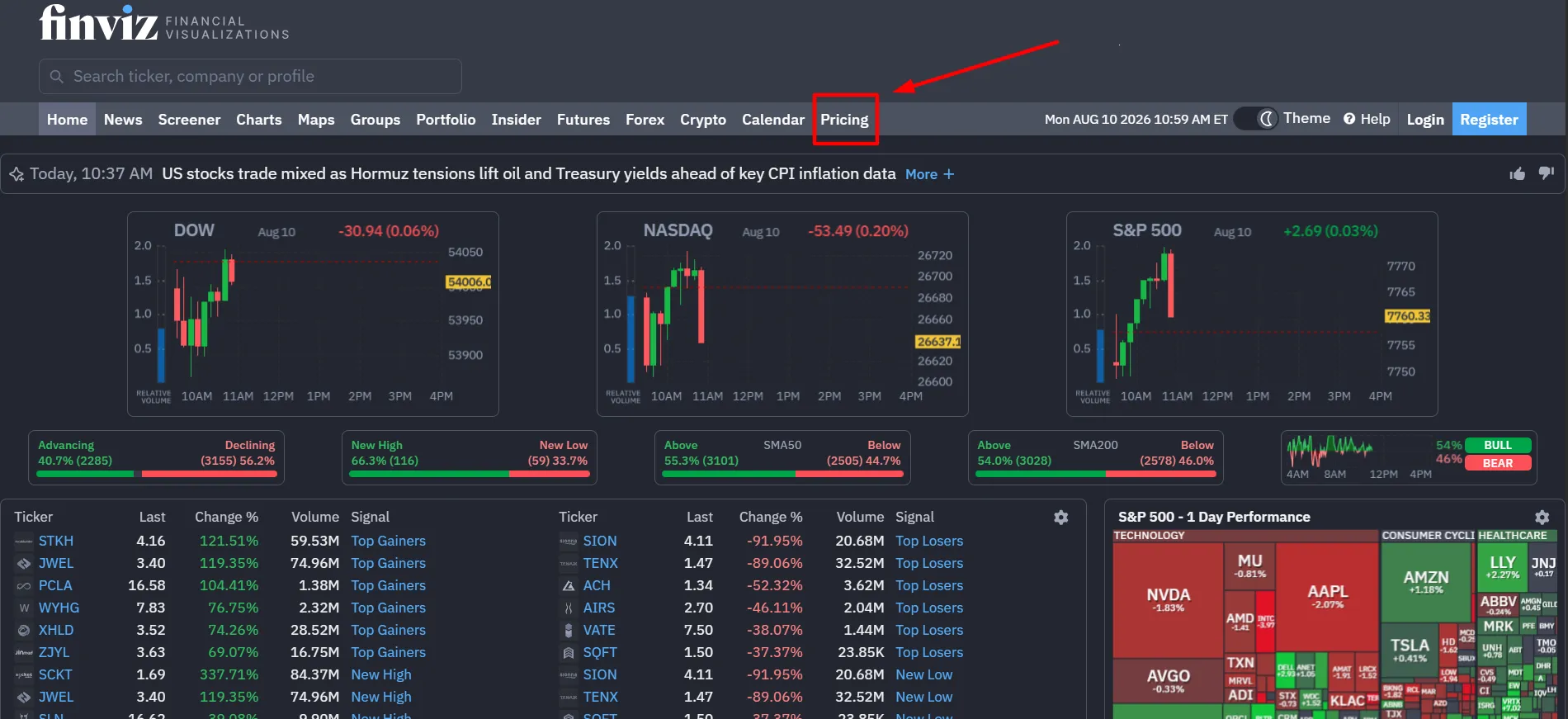Click the SMA50 Above/Below progress bar
1568x719 pixels.
click(782, 474)
